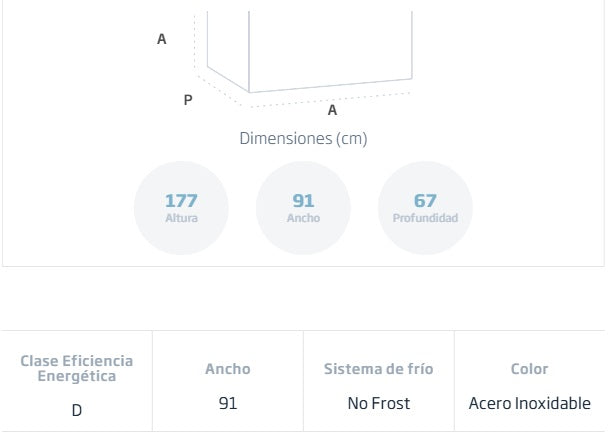This screenshot has width=615, height=433.
Task: Click the width letter A below the diagram
Action: 333,111
